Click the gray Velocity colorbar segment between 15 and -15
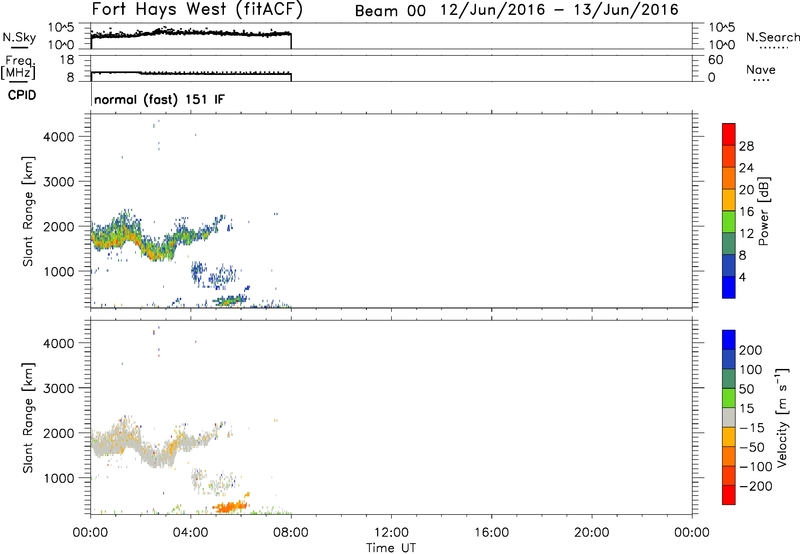The image size is (800, 554). tap(729, 417)
